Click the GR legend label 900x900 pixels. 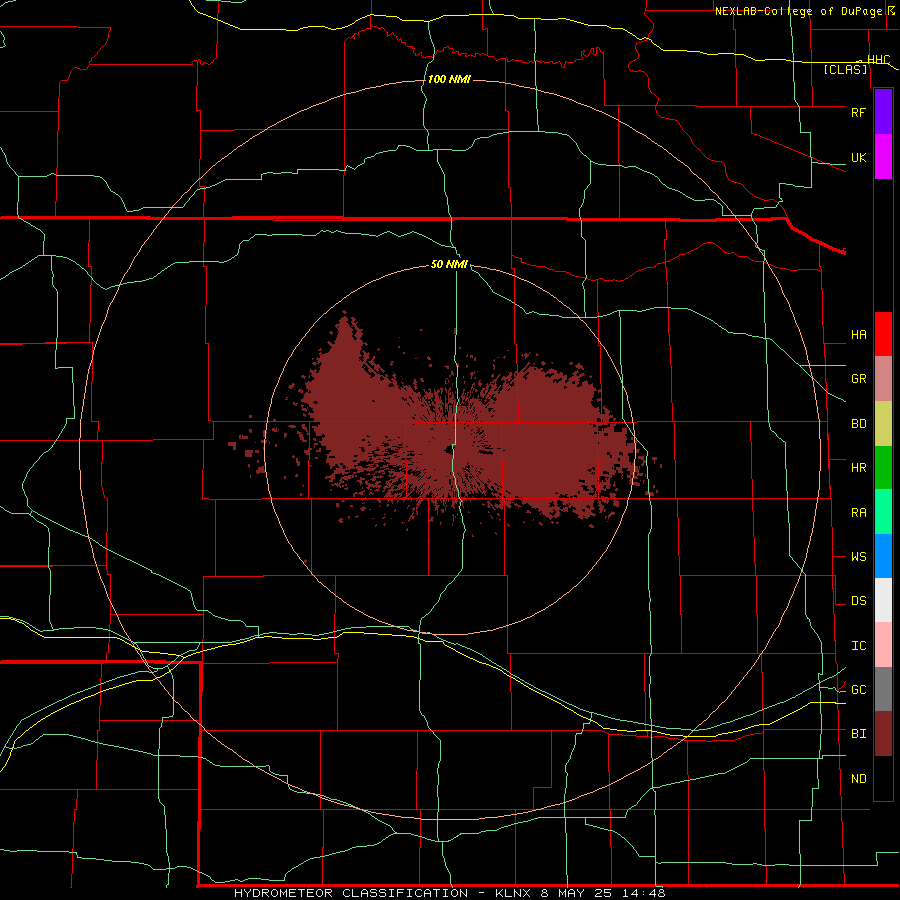tap(858, 379)
